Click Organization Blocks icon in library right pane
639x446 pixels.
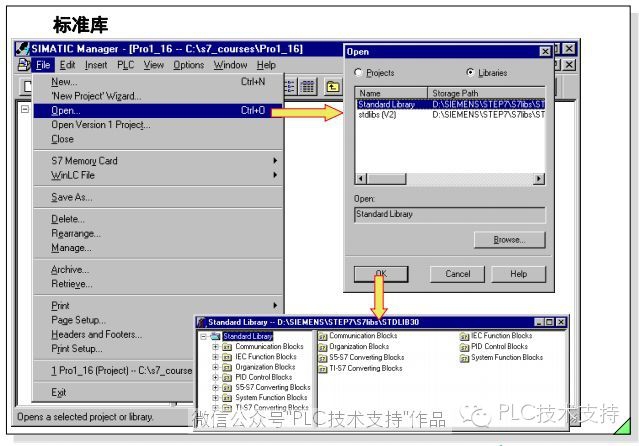point(323,347)
